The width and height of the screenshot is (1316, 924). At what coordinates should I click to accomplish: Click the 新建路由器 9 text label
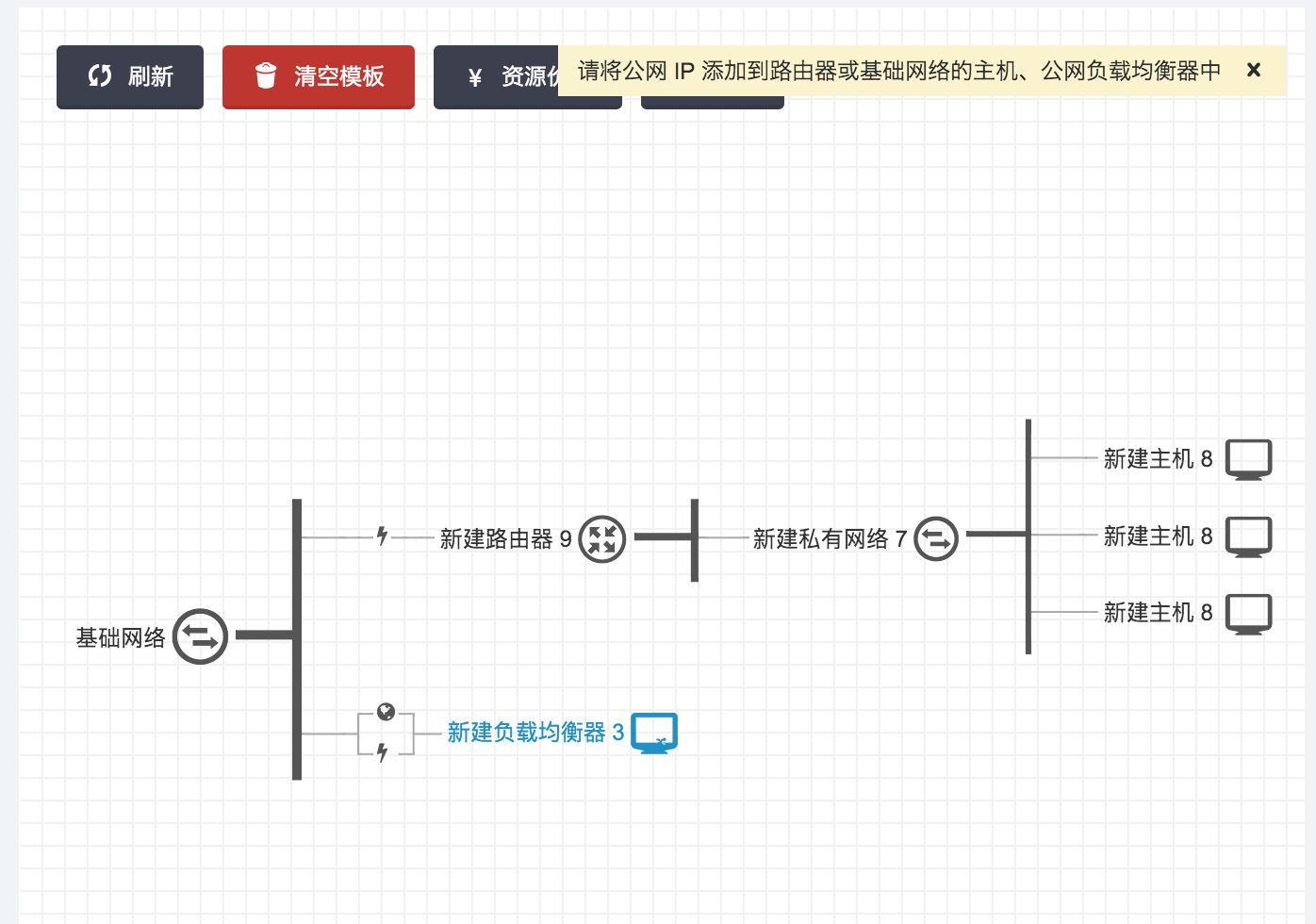click(x=505, y=539)
